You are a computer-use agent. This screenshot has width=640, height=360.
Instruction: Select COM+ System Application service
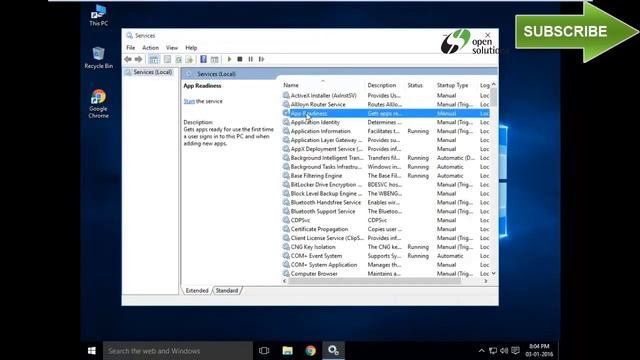click(385, 265)
